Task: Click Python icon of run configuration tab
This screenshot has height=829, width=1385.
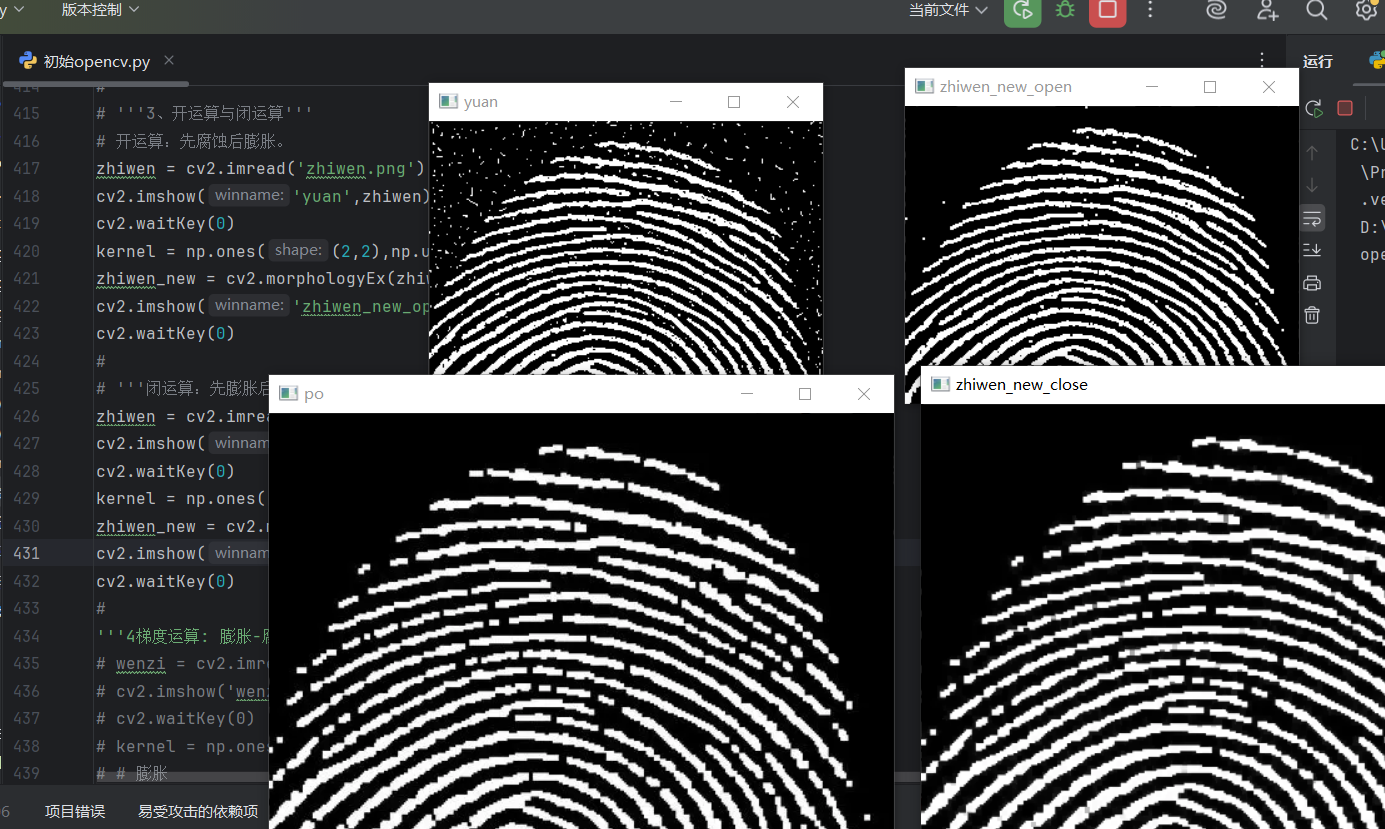Action: tap(1377, 60)
